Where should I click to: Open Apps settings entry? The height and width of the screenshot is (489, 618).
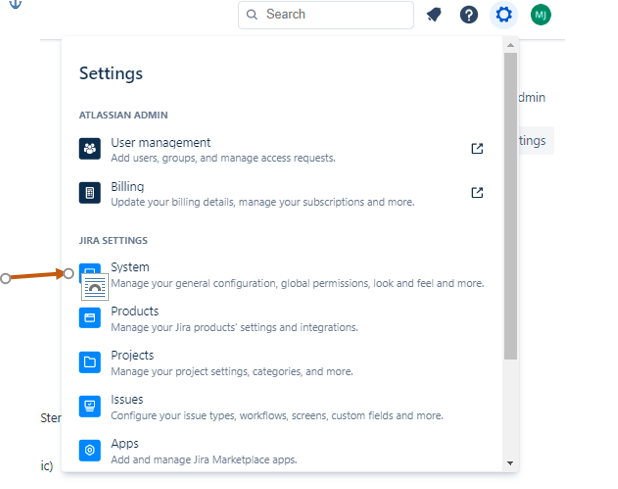coord(281,452)
